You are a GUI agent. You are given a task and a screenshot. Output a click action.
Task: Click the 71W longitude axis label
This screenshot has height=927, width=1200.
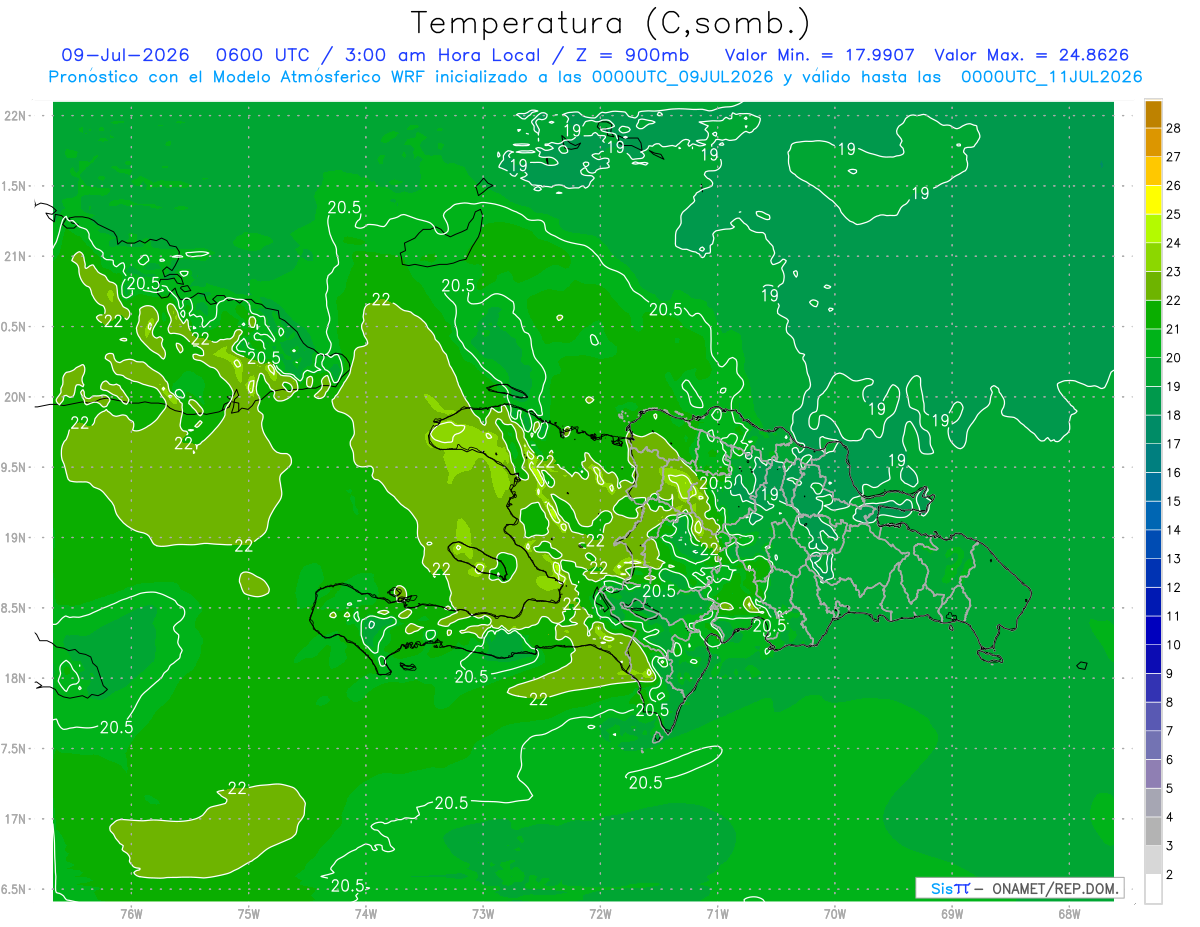coord(717,913)
